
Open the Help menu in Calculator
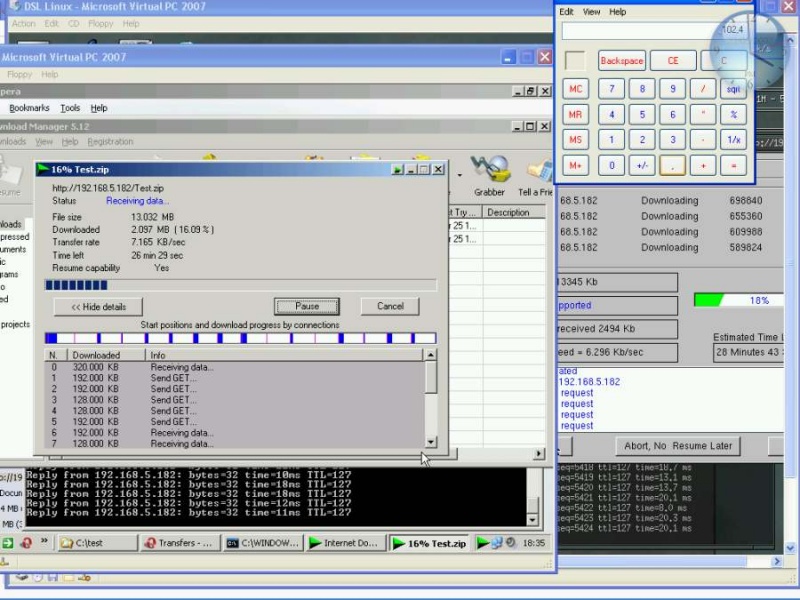(x=618, y=12)
